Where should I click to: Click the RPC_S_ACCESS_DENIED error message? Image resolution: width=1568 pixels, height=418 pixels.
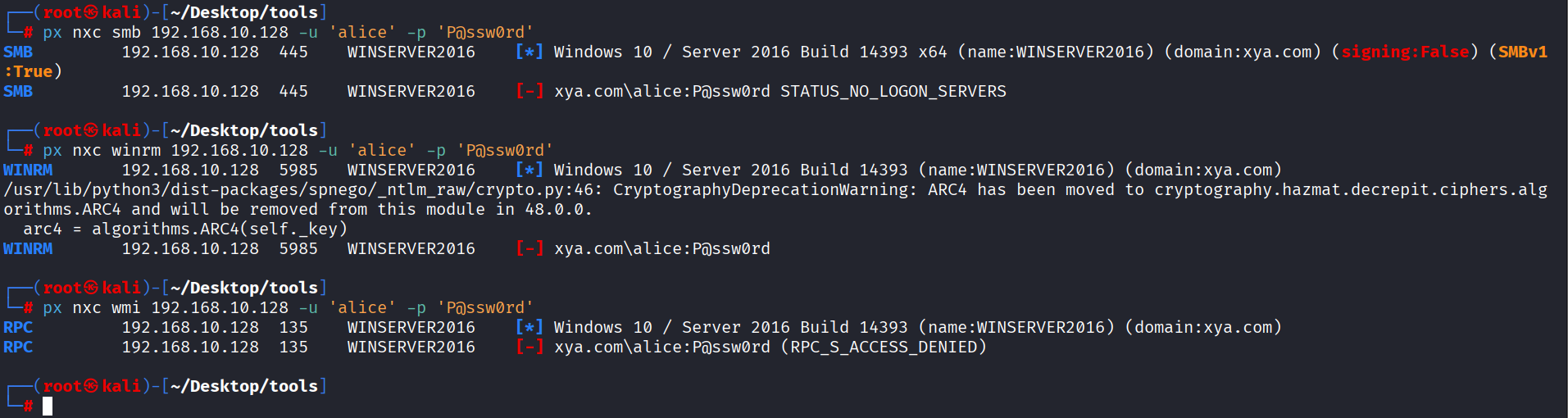tap(884, 347)
